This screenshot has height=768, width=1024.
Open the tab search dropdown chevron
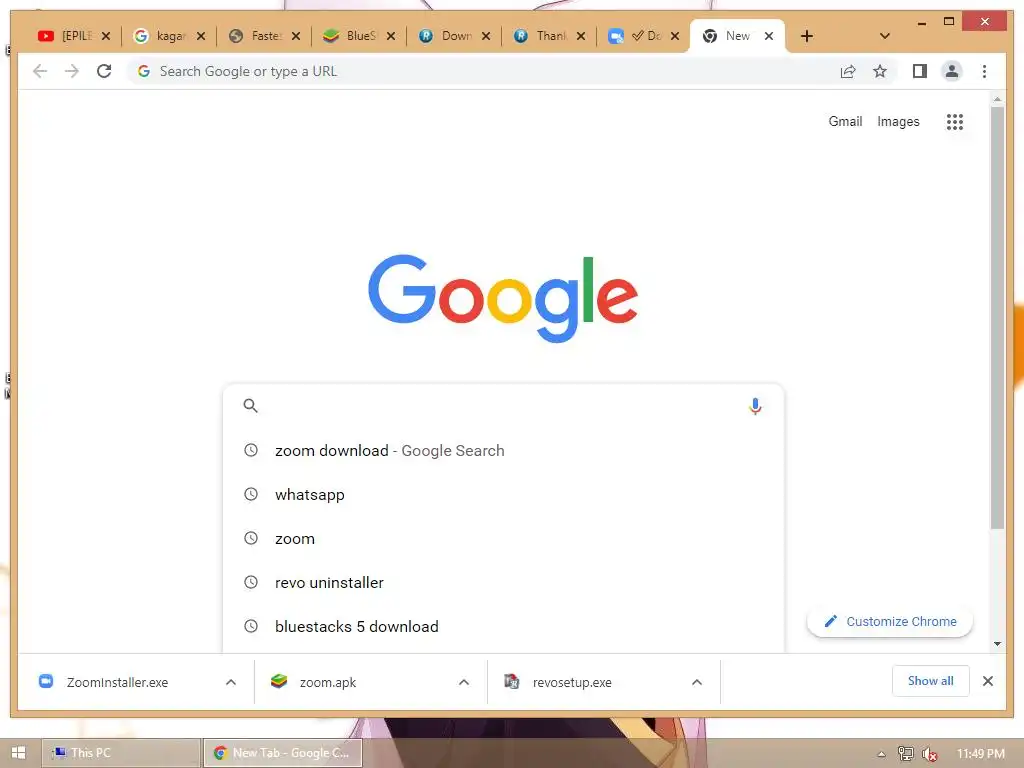tap(884, 36)
